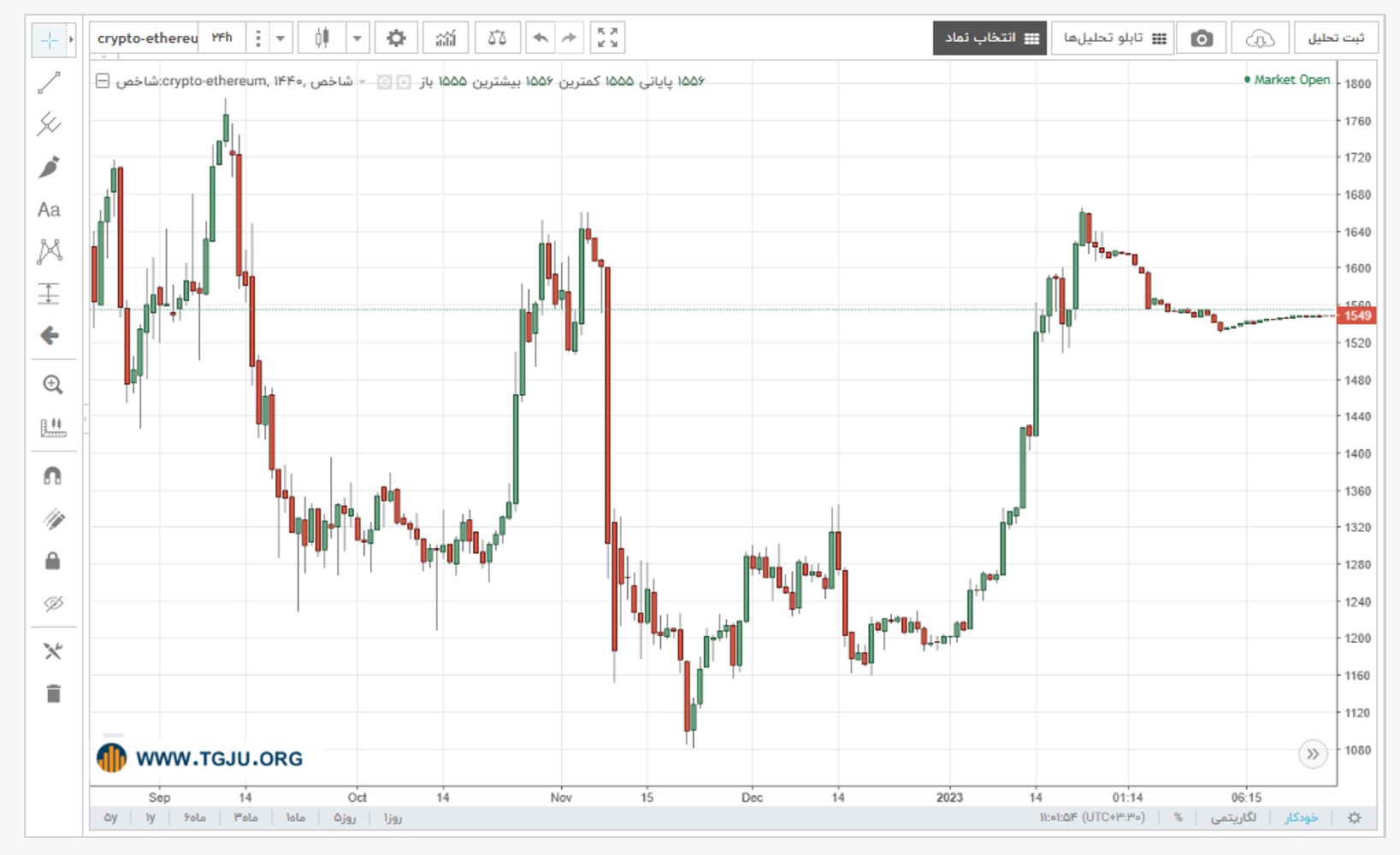The height and width of the screenshot is (855, 1400).
Task: Take a chart snapshot with camera icon
Action: [1202, 38]
